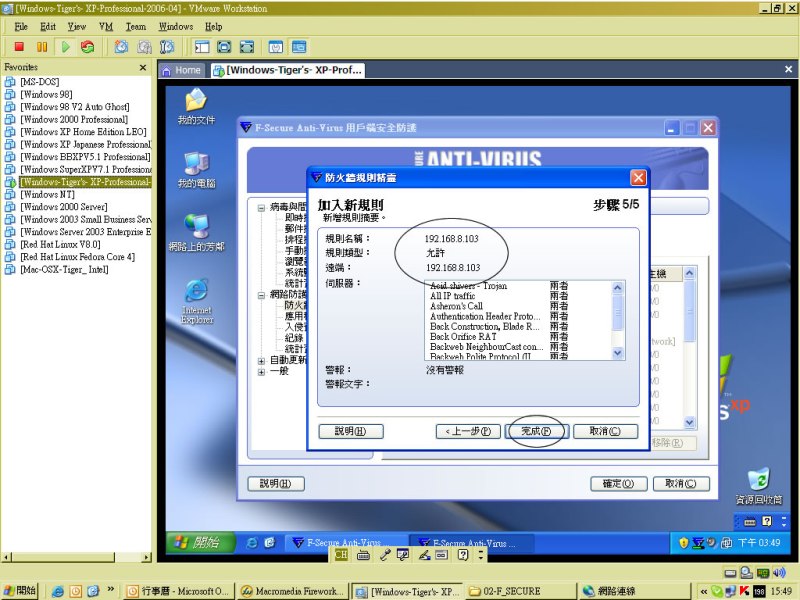Screen dimensions: 800x600
Task: Click the green Power On toolbar icon
Action: pos(65,47)
